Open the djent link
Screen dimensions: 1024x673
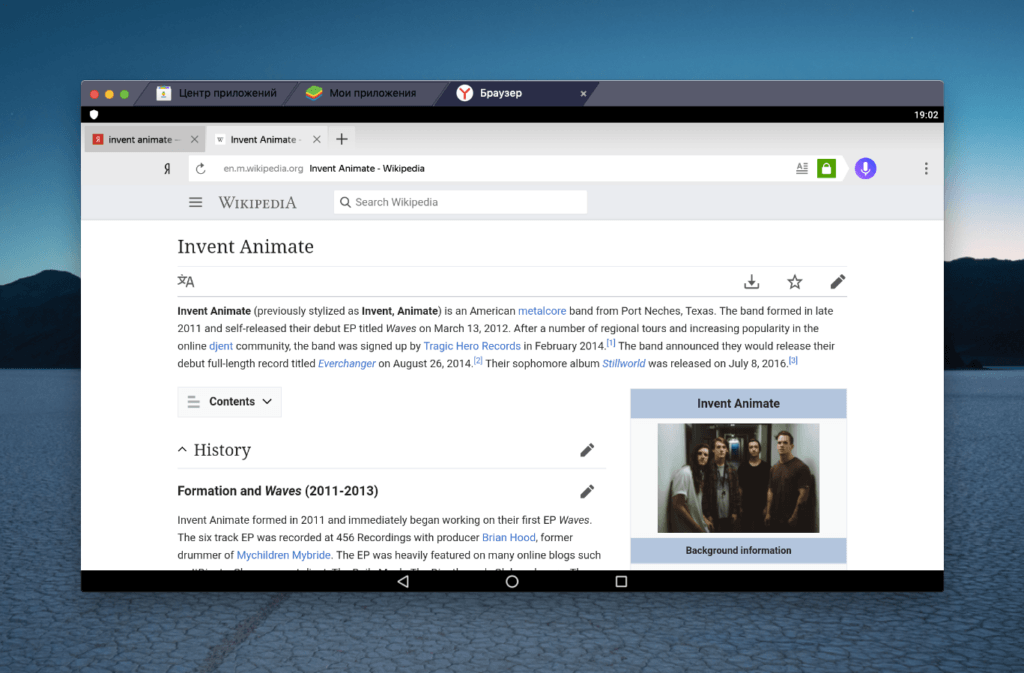[221, 347]
